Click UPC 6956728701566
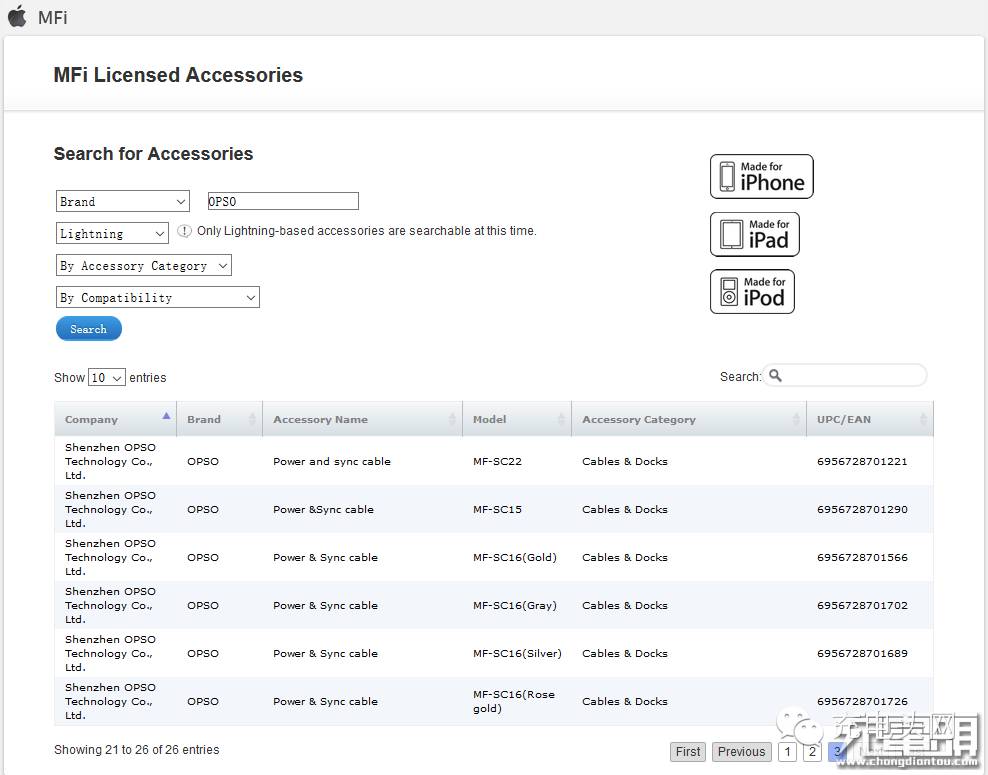Image resolution: width=988 pixels, height=775 pixels. point(862,557)
